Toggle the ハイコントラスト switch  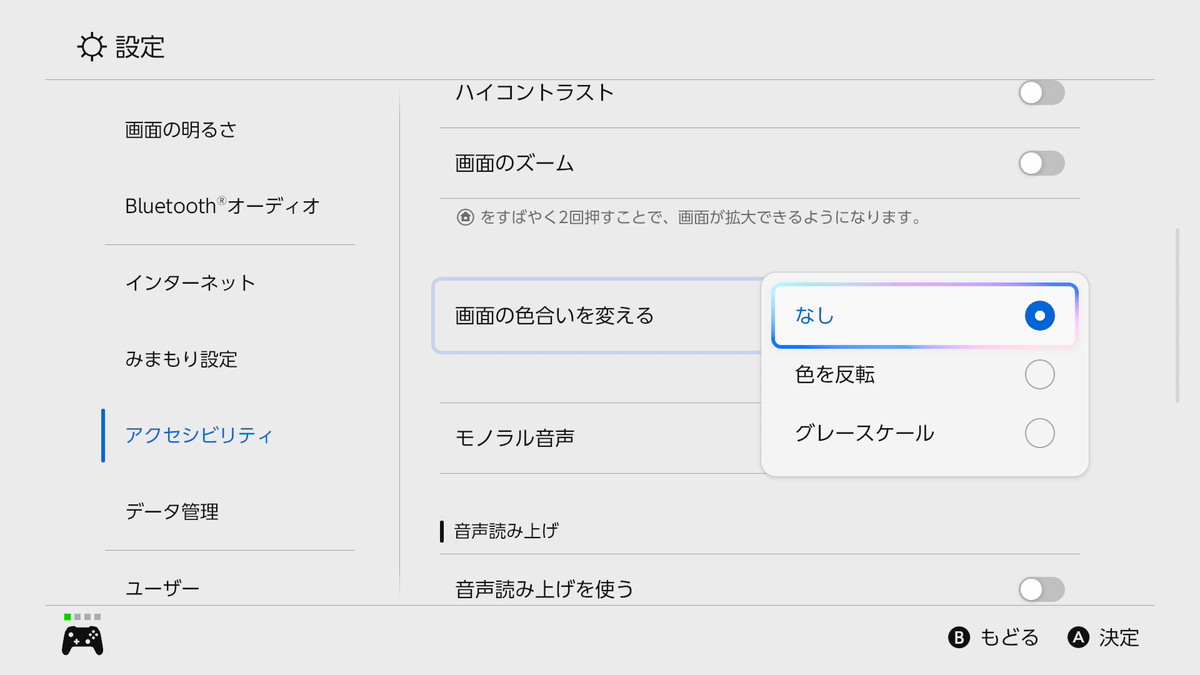click(1041, 93)
